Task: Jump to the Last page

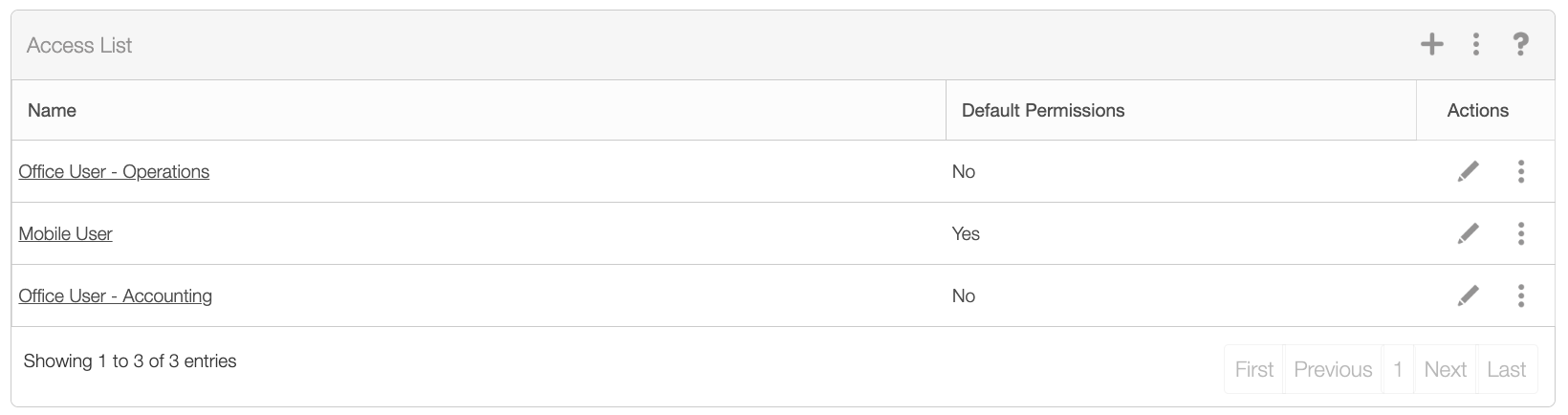Action: (x=1507, y=369)
